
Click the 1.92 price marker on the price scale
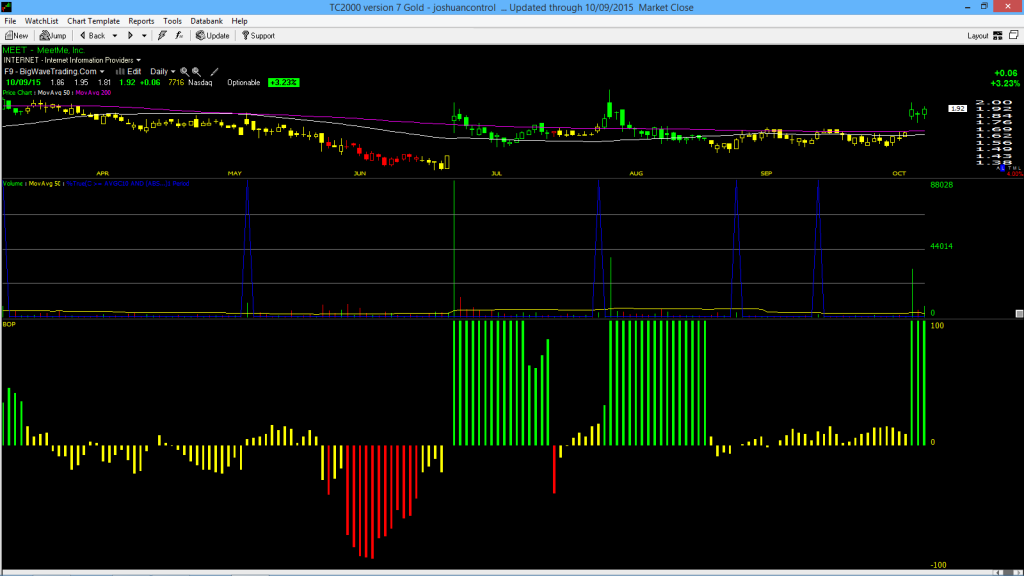957,108
